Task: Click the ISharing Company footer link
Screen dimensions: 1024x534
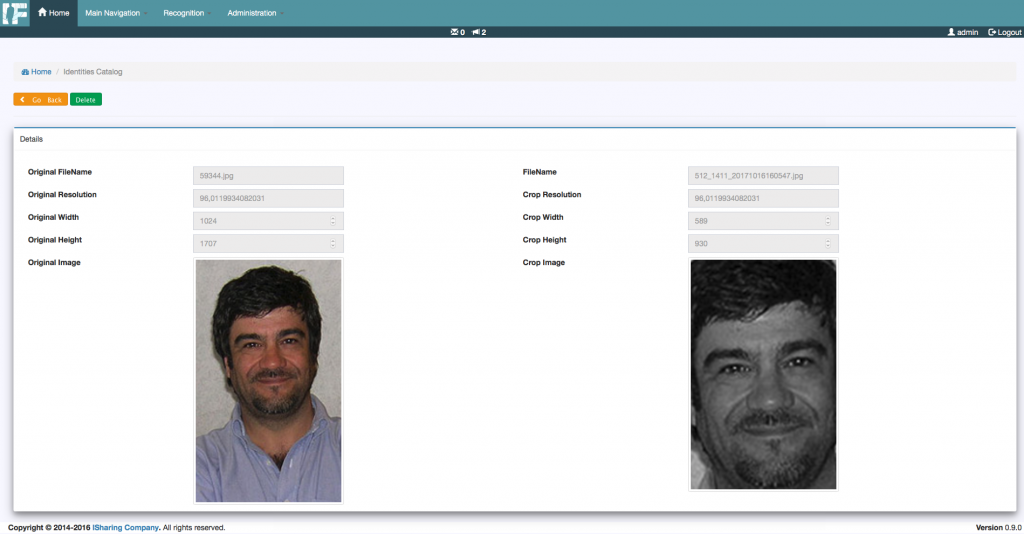Action: pos(125,527)
